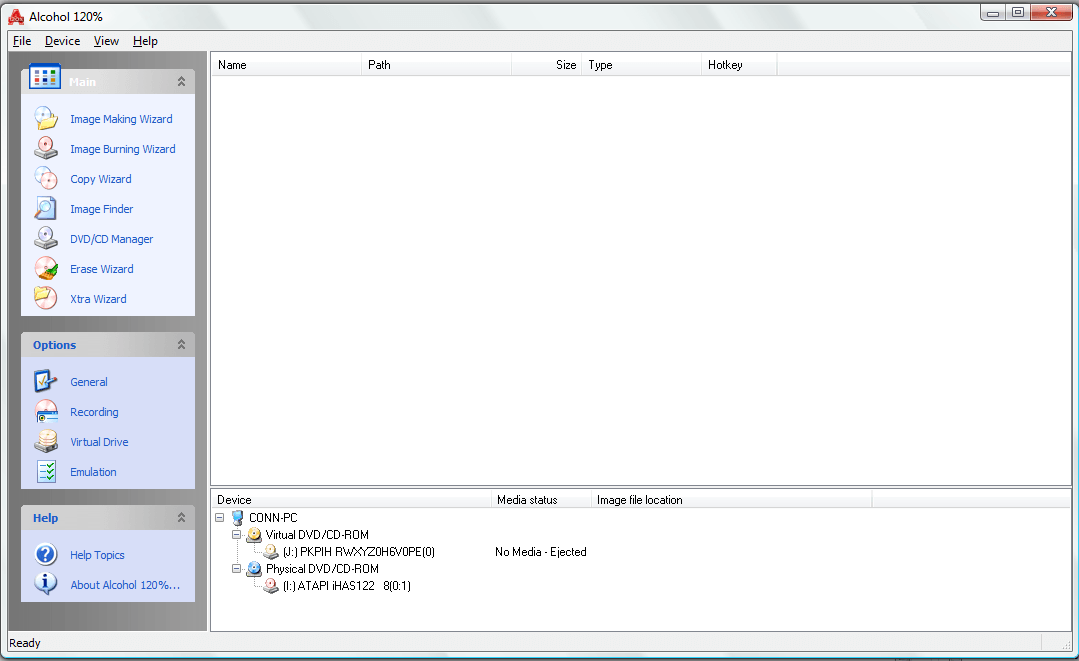Click the Virtual Drive options icon
This screenshot has height=661, width=1079.
click(x=46, y=442)
